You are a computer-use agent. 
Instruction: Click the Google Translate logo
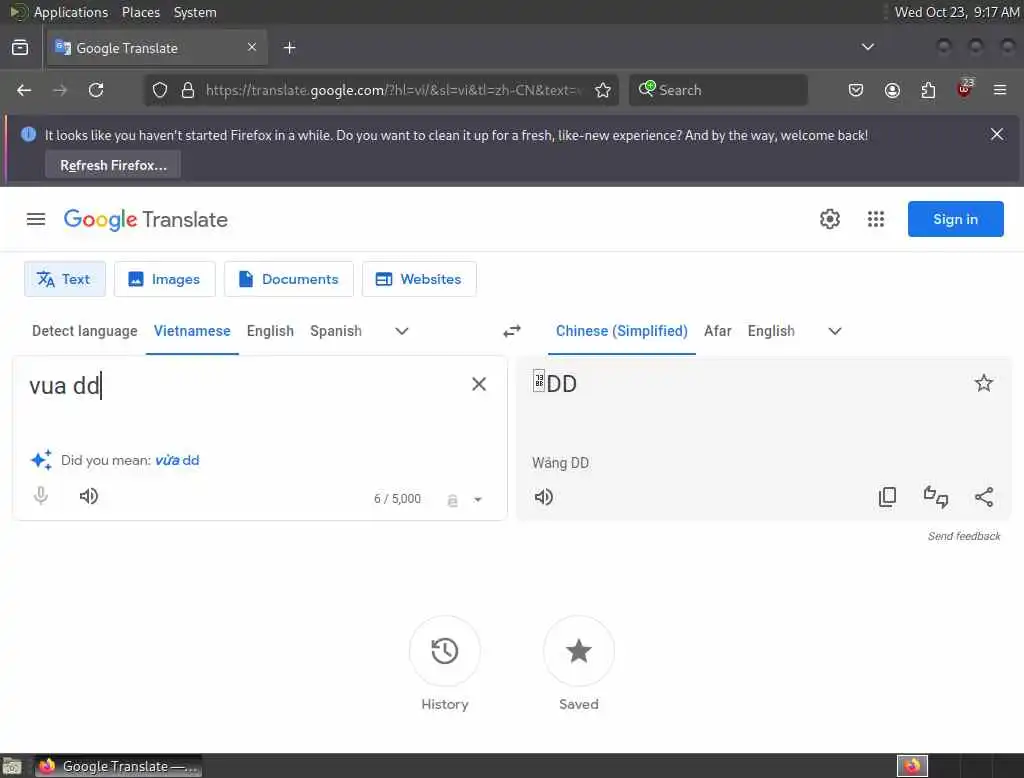(146, 219)
